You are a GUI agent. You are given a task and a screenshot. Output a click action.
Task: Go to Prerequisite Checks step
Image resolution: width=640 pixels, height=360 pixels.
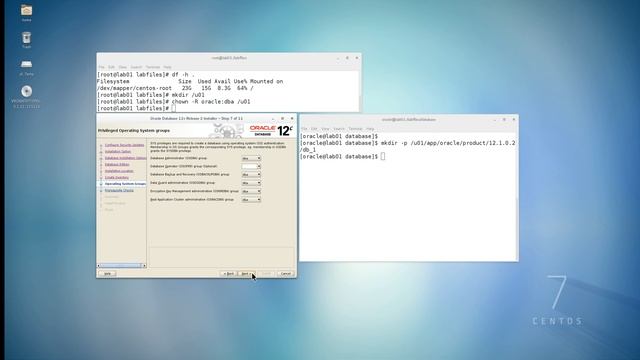click(119, 191)
